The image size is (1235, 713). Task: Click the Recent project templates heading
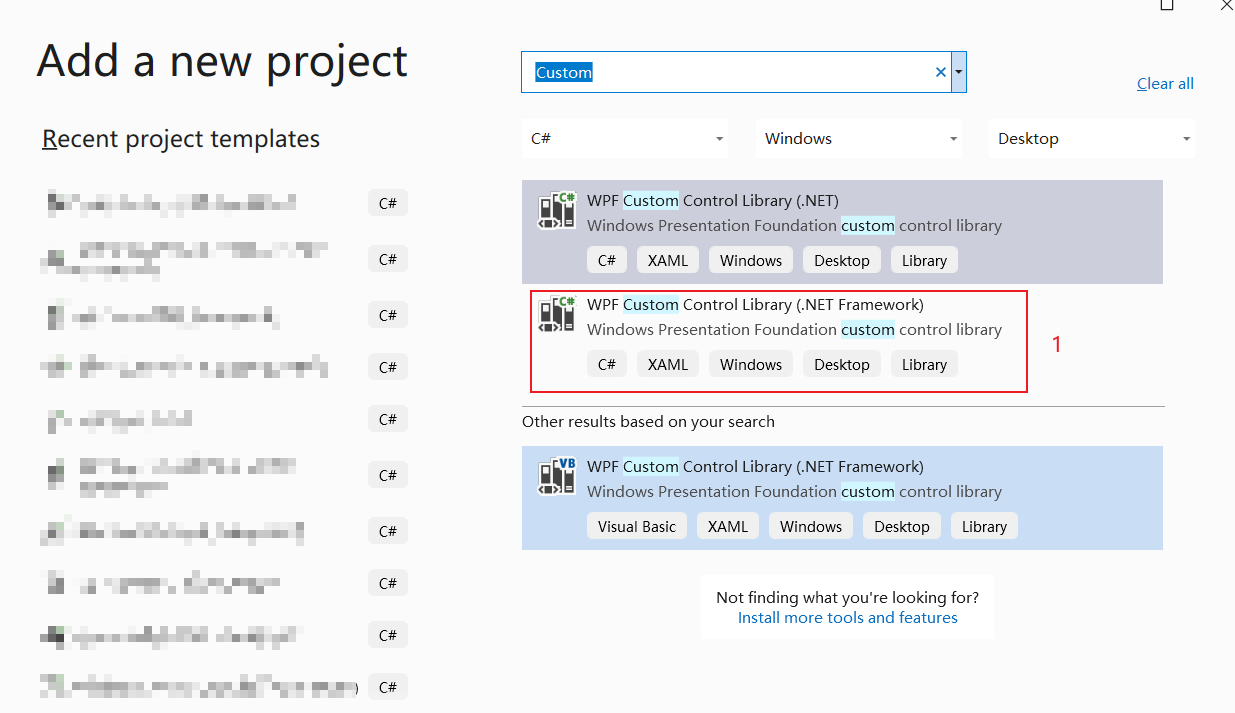pyautogui.click(x=181, y=139)
